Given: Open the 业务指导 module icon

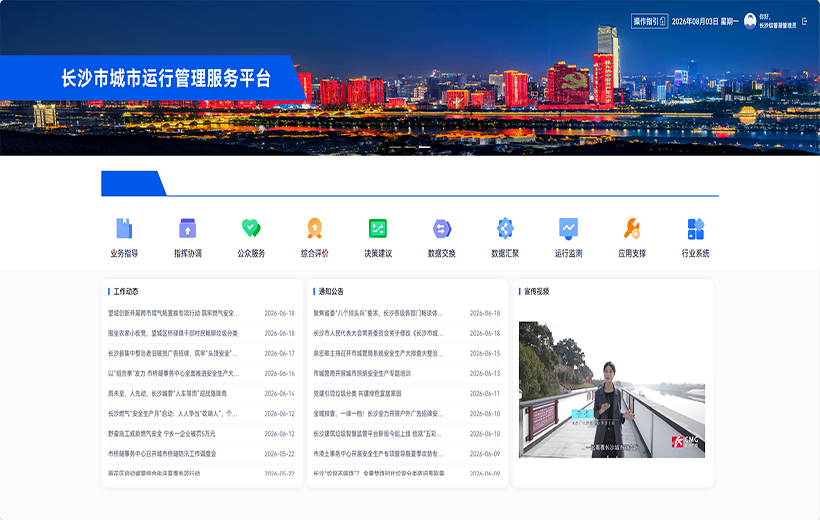Looking at the screenshot, I should pos(124,229).
